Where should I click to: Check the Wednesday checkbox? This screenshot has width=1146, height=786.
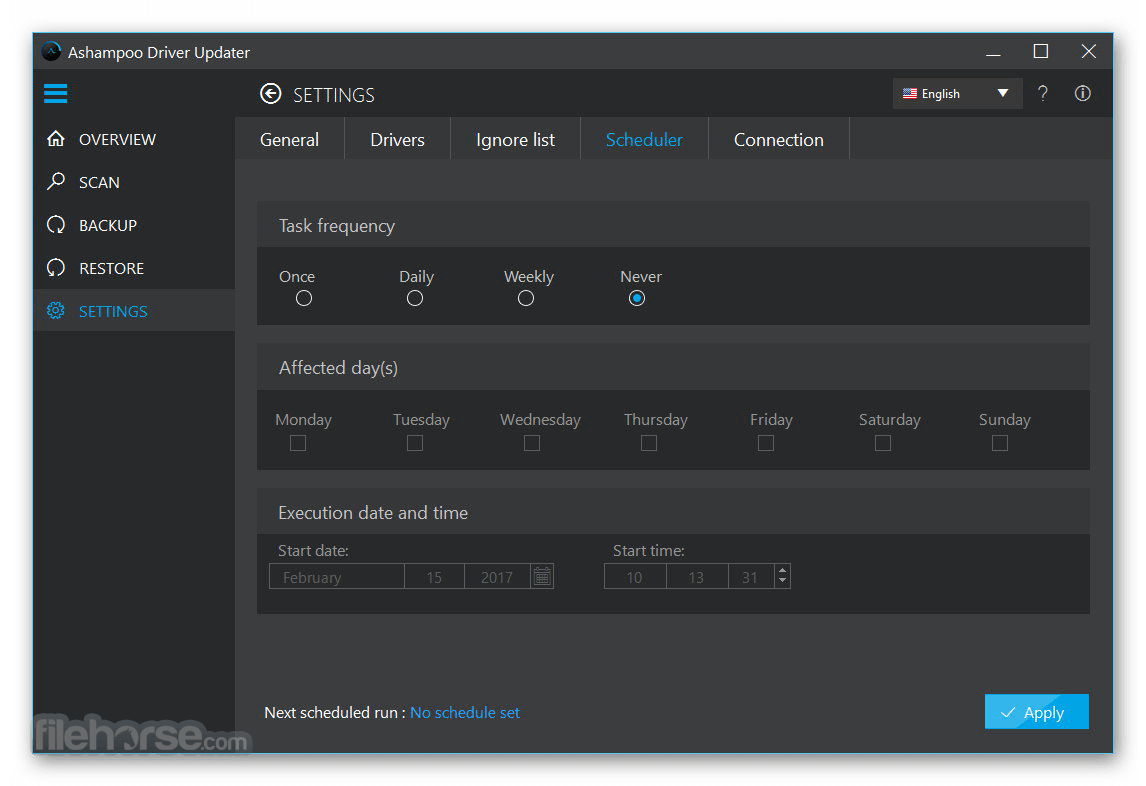click(531, 443)
